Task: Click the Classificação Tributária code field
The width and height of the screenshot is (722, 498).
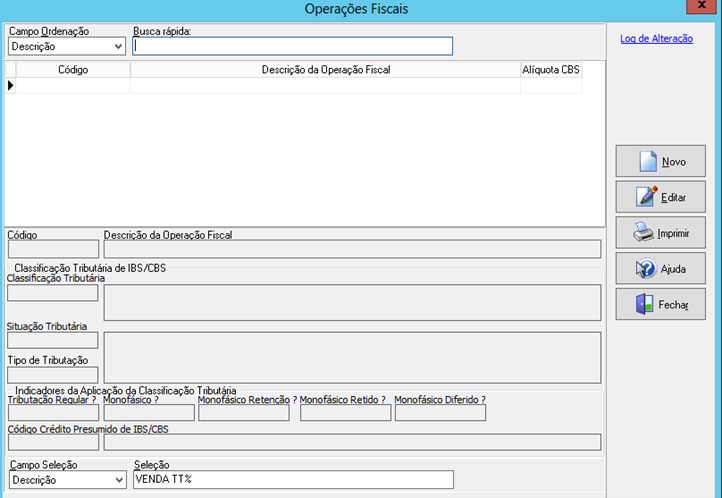Action: [53, 293]
